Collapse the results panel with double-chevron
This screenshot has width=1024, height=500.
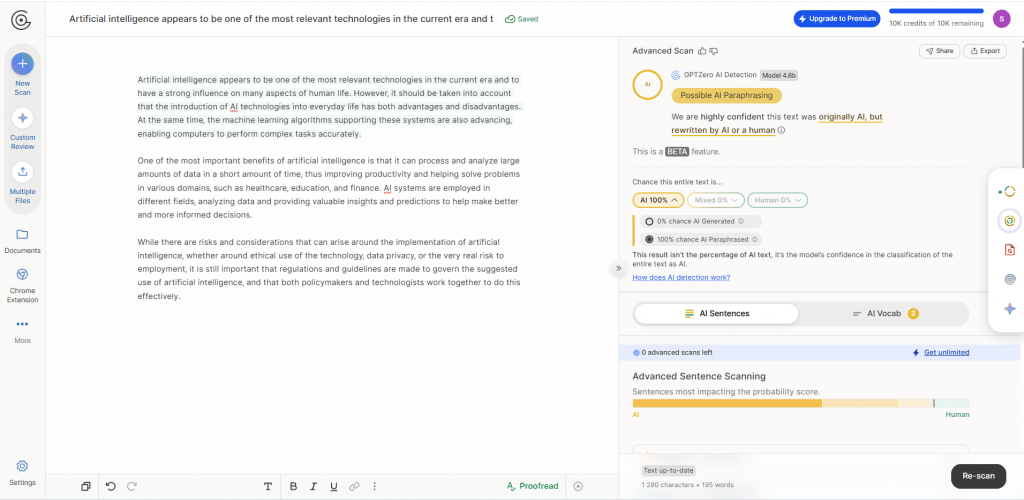(618, 268)
